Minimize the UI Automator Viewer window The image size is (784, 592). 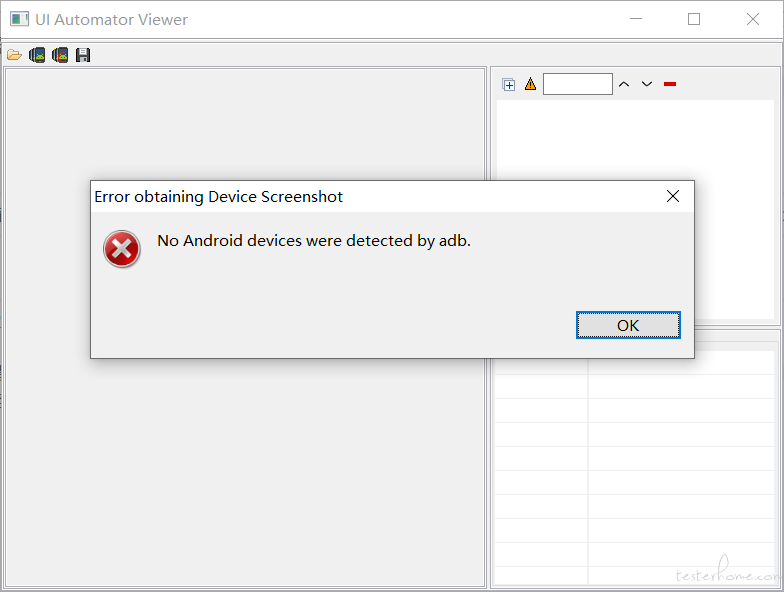636,19
